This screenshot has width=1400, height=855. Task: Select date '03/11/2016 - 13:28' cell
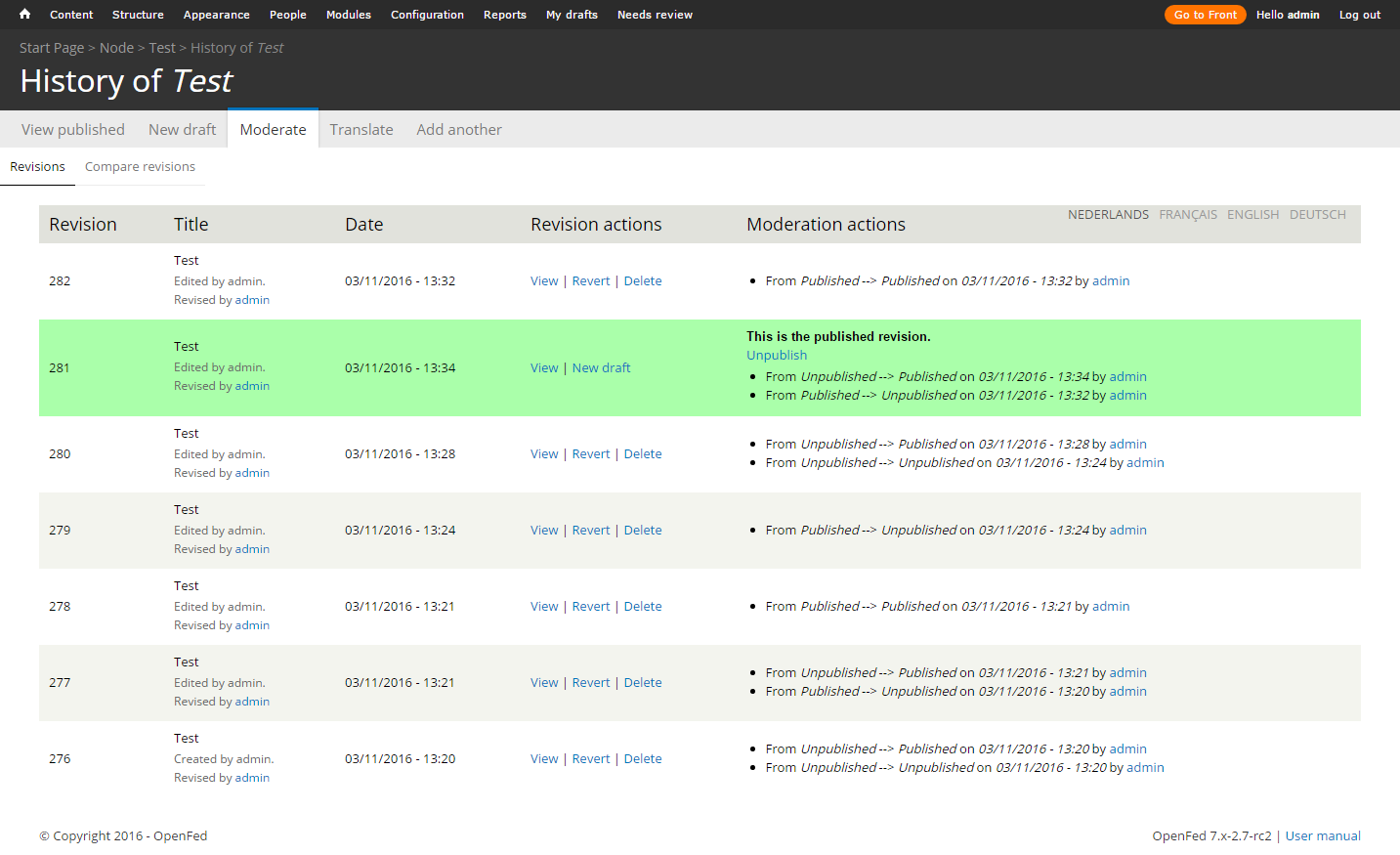(x=400, y=454)
